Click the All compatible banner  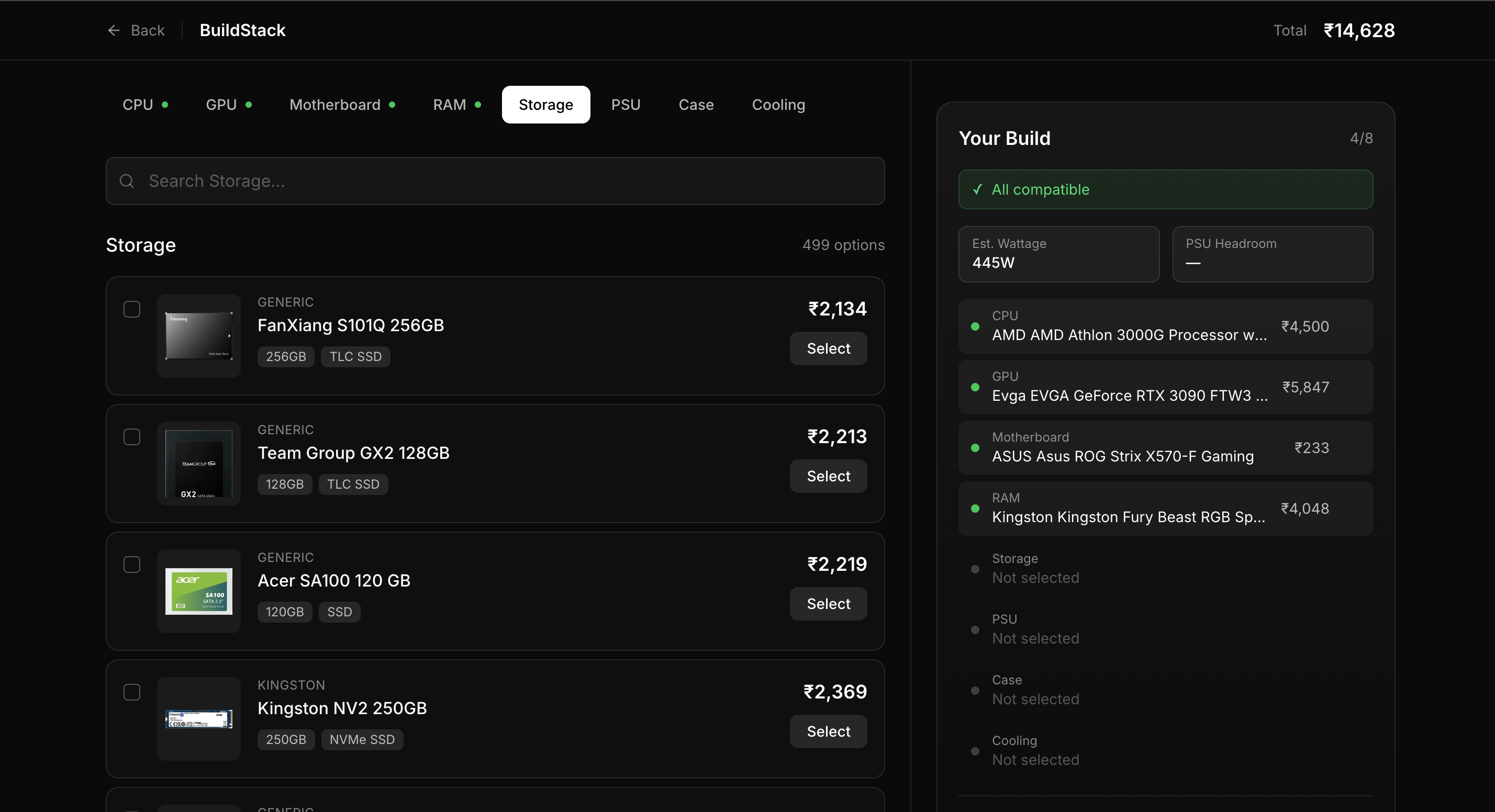coord(1165,189)
